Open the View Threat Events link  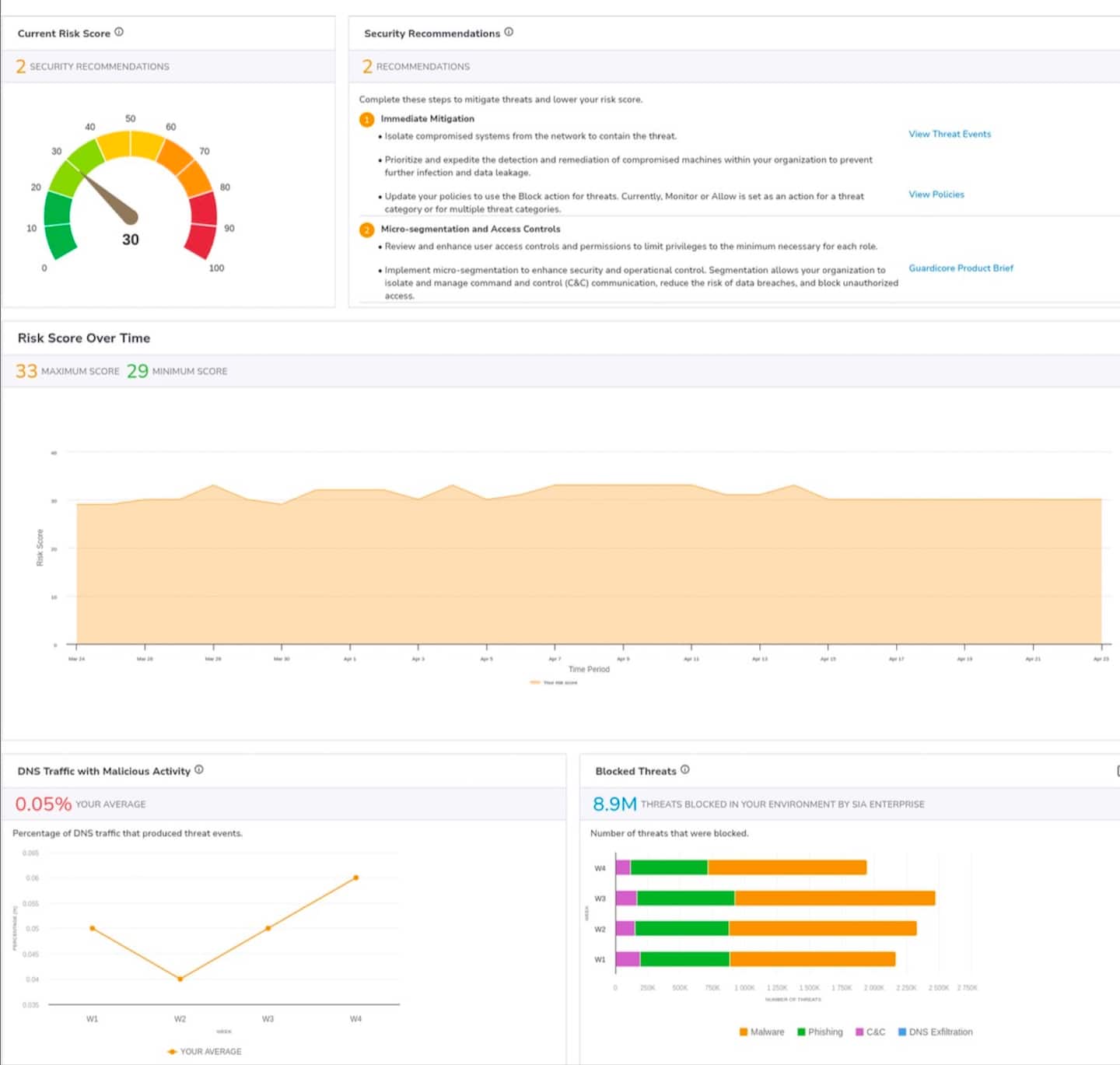coord(950,134)
